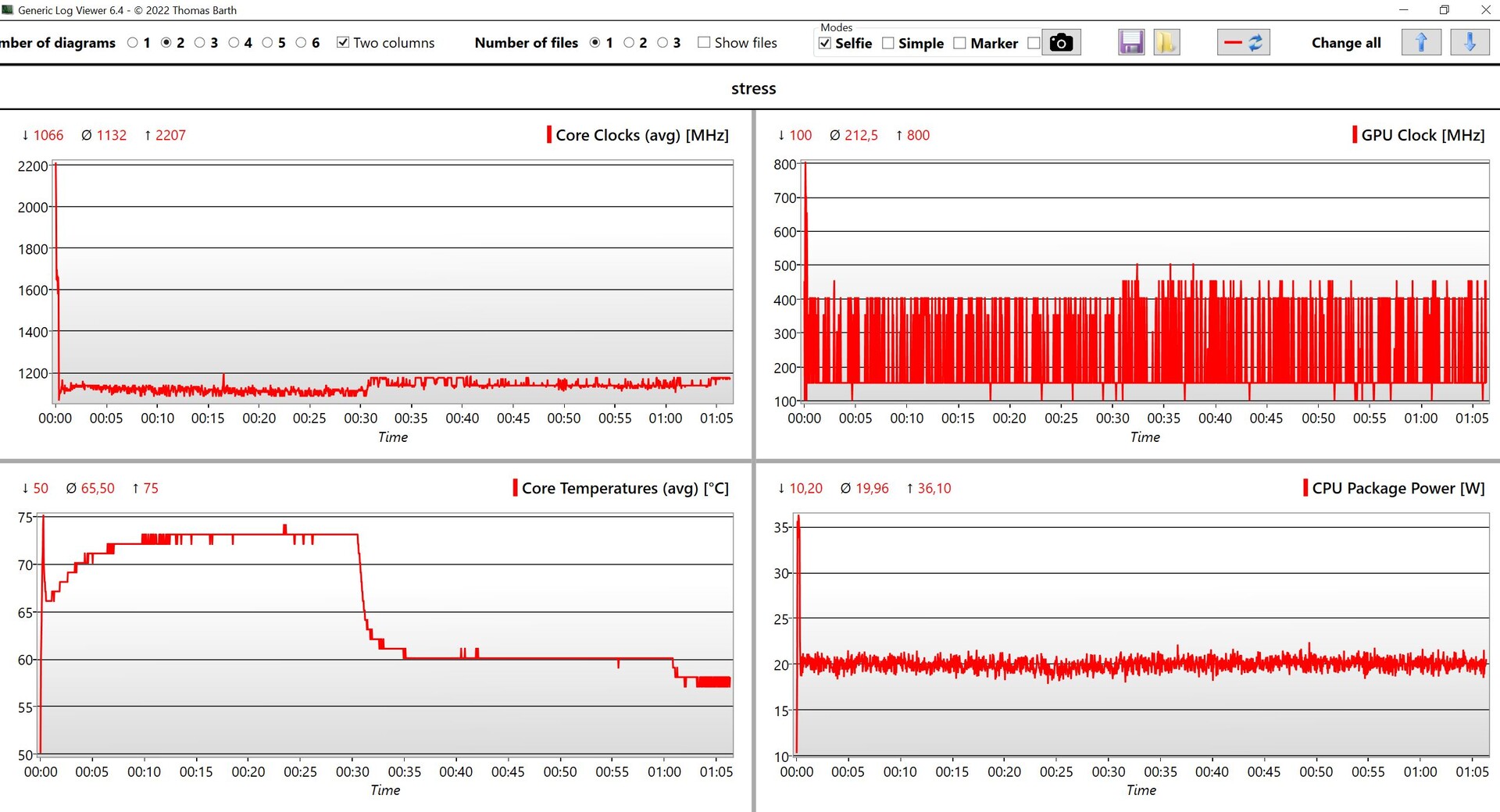This screenshot has width=1500, height=812.
Task: Click the app icon in title bar
Action: (8, 10)
